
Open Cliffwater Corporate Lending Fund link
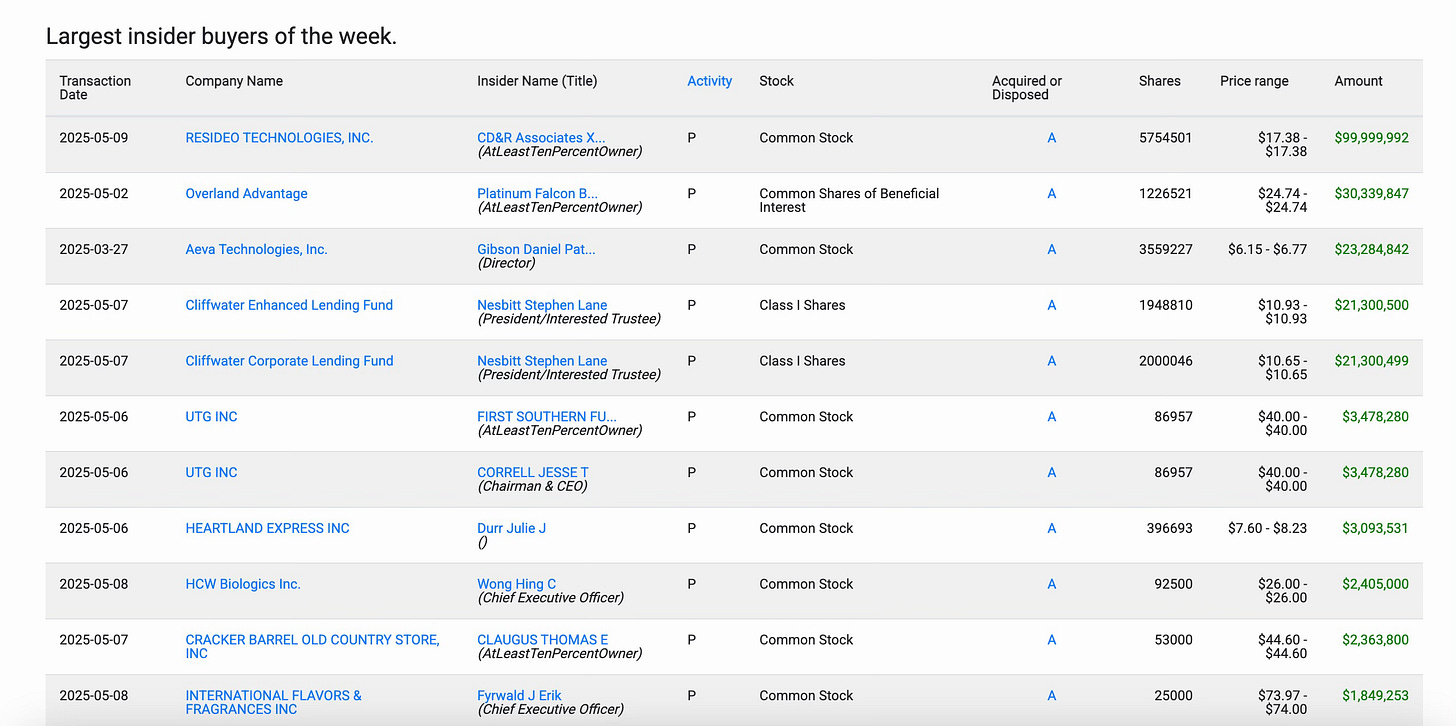click(x=289, y=361)
